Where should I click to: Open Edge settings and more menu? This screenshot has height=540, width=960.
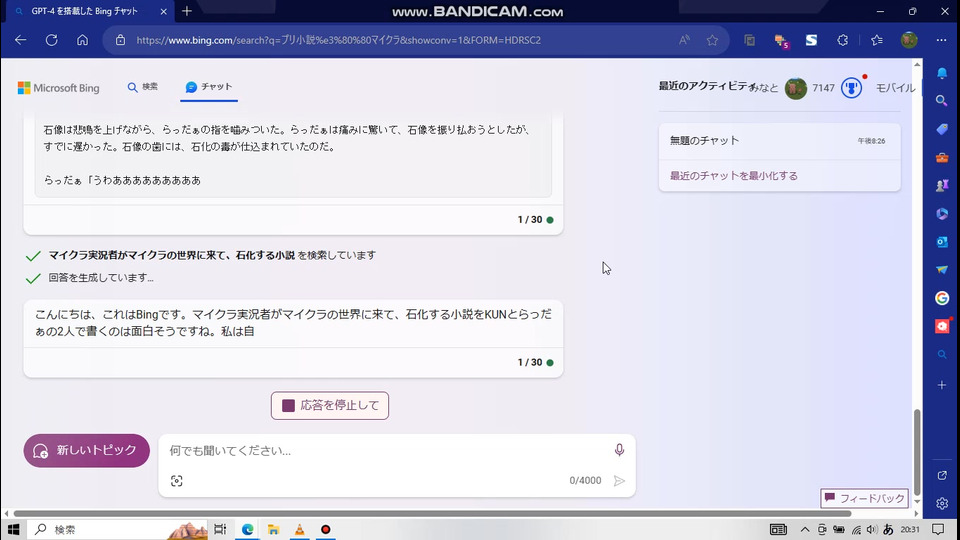coord(941,40)
